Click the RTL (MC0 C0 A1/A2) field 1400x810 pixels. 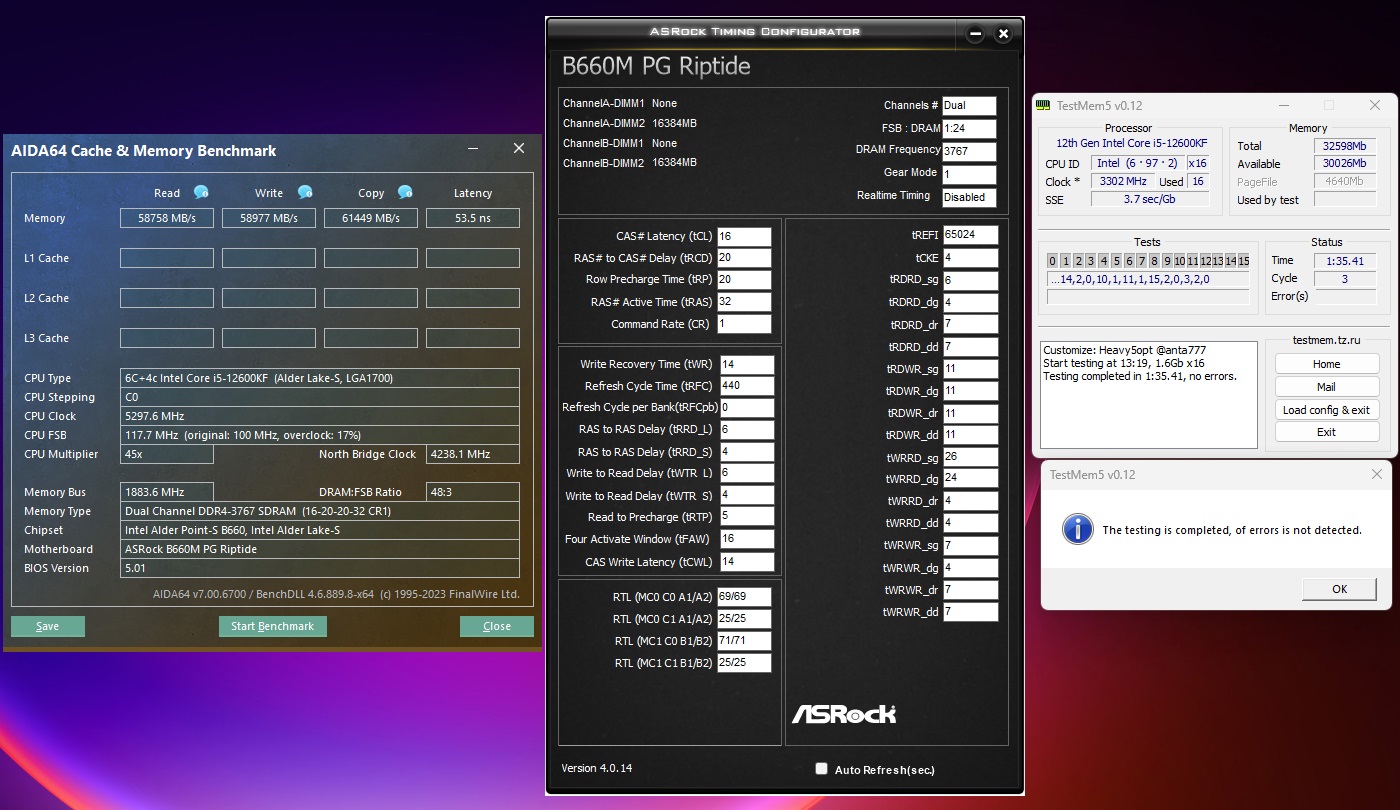(744, 597)
